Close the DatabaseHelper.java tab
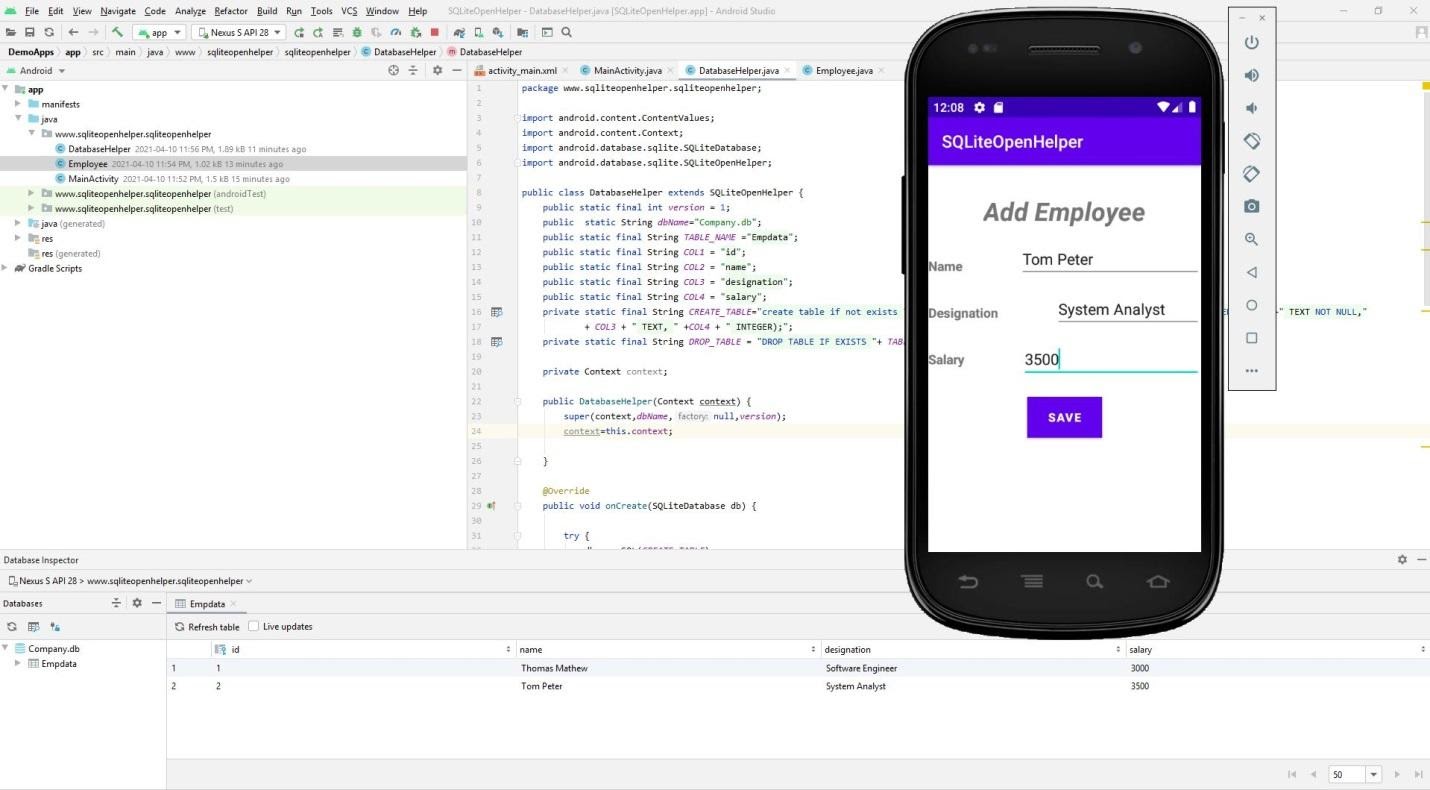Image resolution: width=1430 pixels, height=790 pixels. 788,71
